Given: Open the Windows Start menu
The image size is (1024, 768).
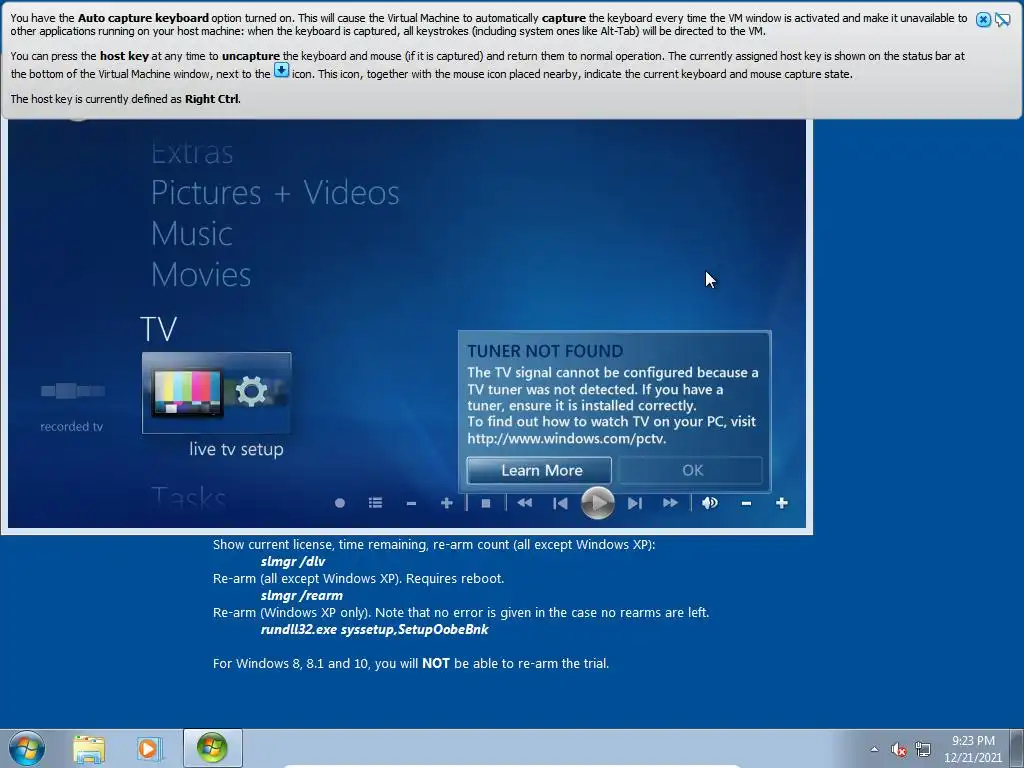Looking at the screenshot, I should click(x=27, y=748).
